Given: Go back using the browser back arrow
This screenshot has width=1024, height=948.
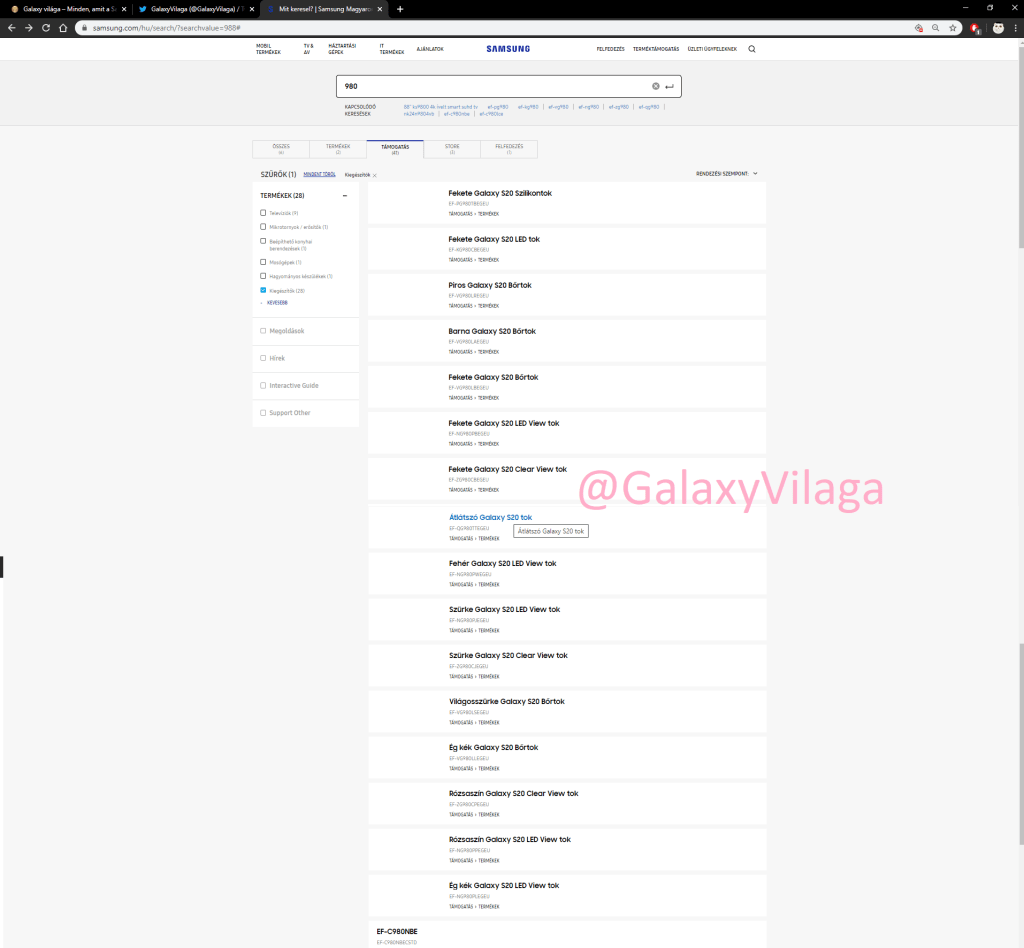Looking at the screenshot, I should pos(12,28).
